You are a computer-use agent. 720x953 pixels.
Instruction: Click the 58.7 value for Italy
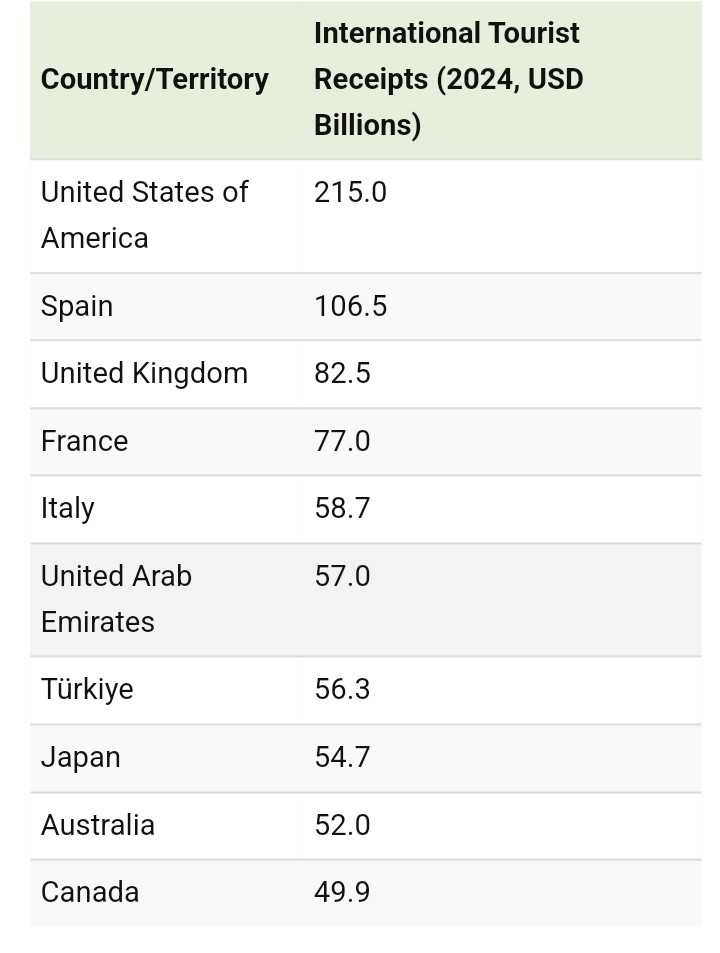tap(342, 508)
